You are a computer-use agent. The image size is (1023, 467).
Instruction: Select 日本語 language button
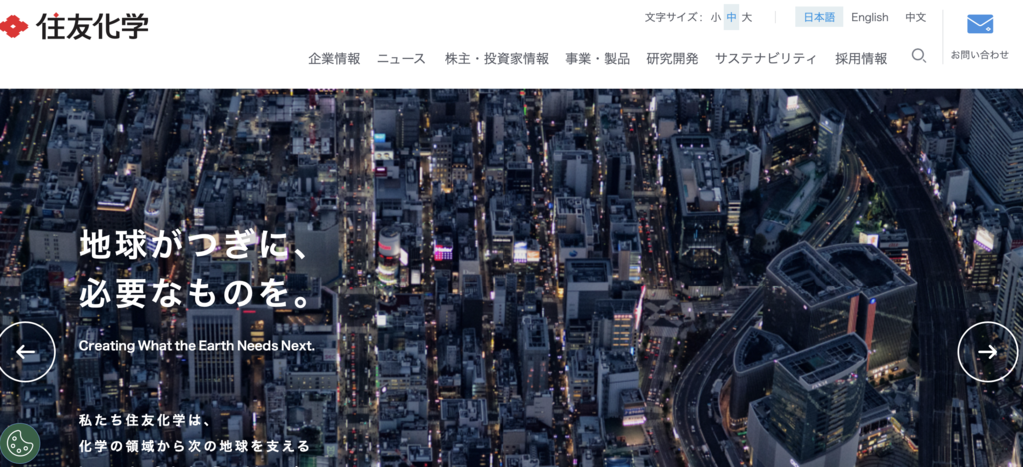click(x=819, y=17)
